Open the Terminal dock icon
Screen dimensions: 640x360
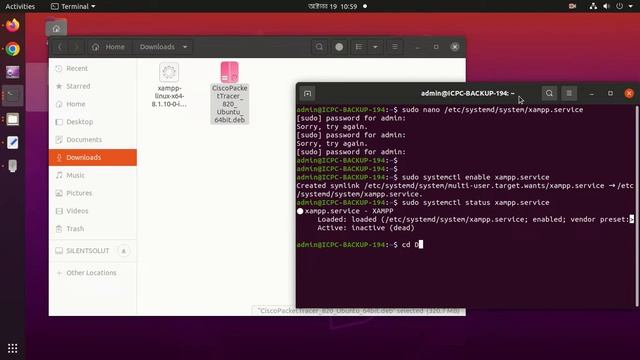pos(13,96)
